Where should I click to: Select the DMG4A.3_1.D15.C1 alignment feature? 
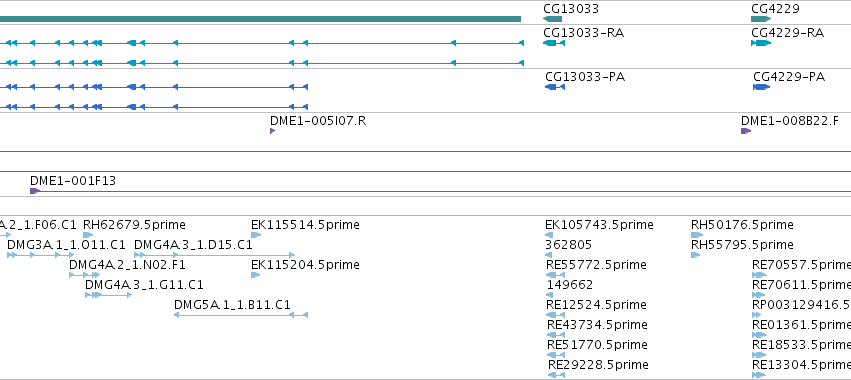214,255
